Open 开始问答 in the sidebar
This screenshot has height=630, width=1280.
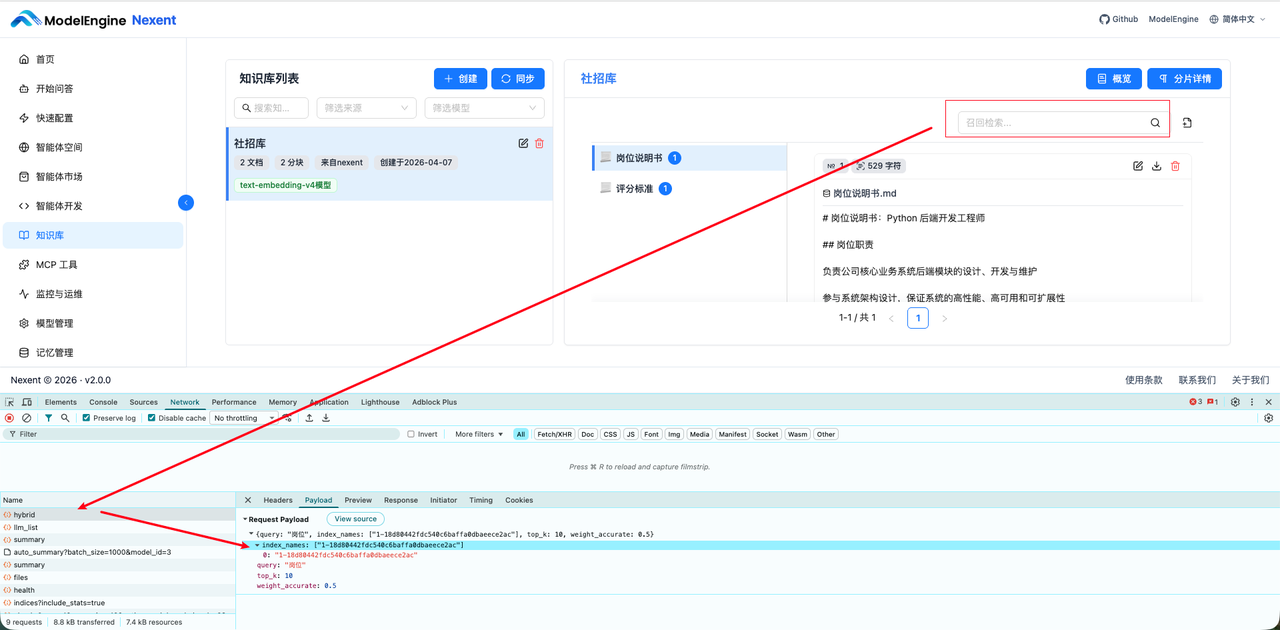(92, 89)
